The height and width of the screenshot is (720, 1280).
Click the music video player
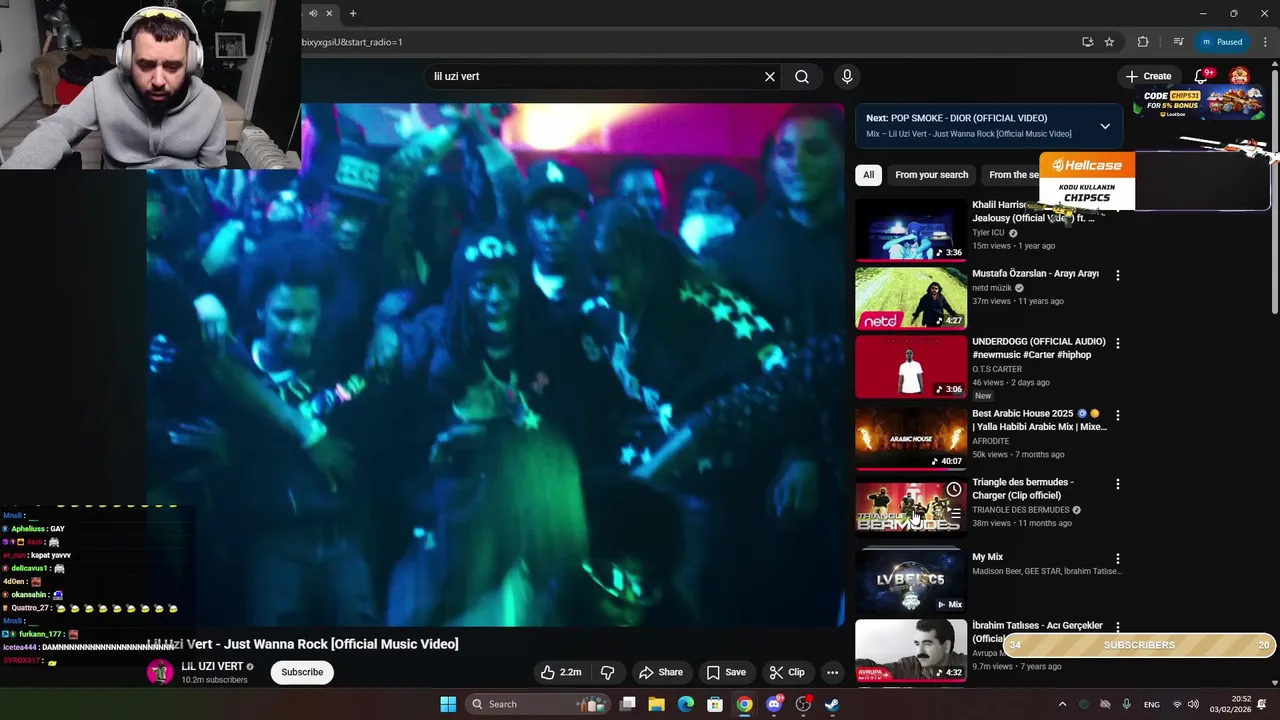[x=495, y=365]
